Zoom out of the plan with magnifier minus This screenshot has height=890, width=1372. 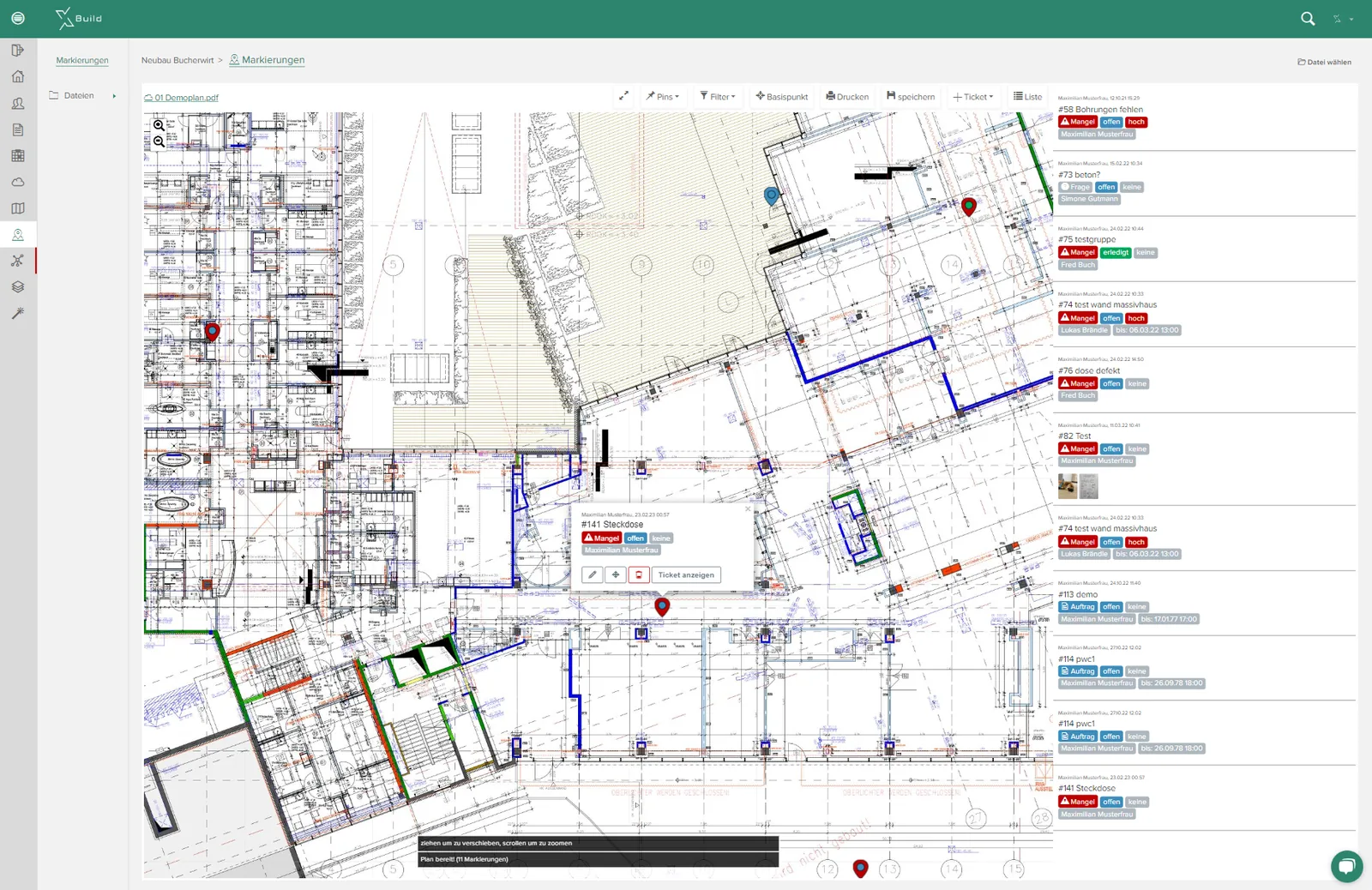tap(159, 141)
